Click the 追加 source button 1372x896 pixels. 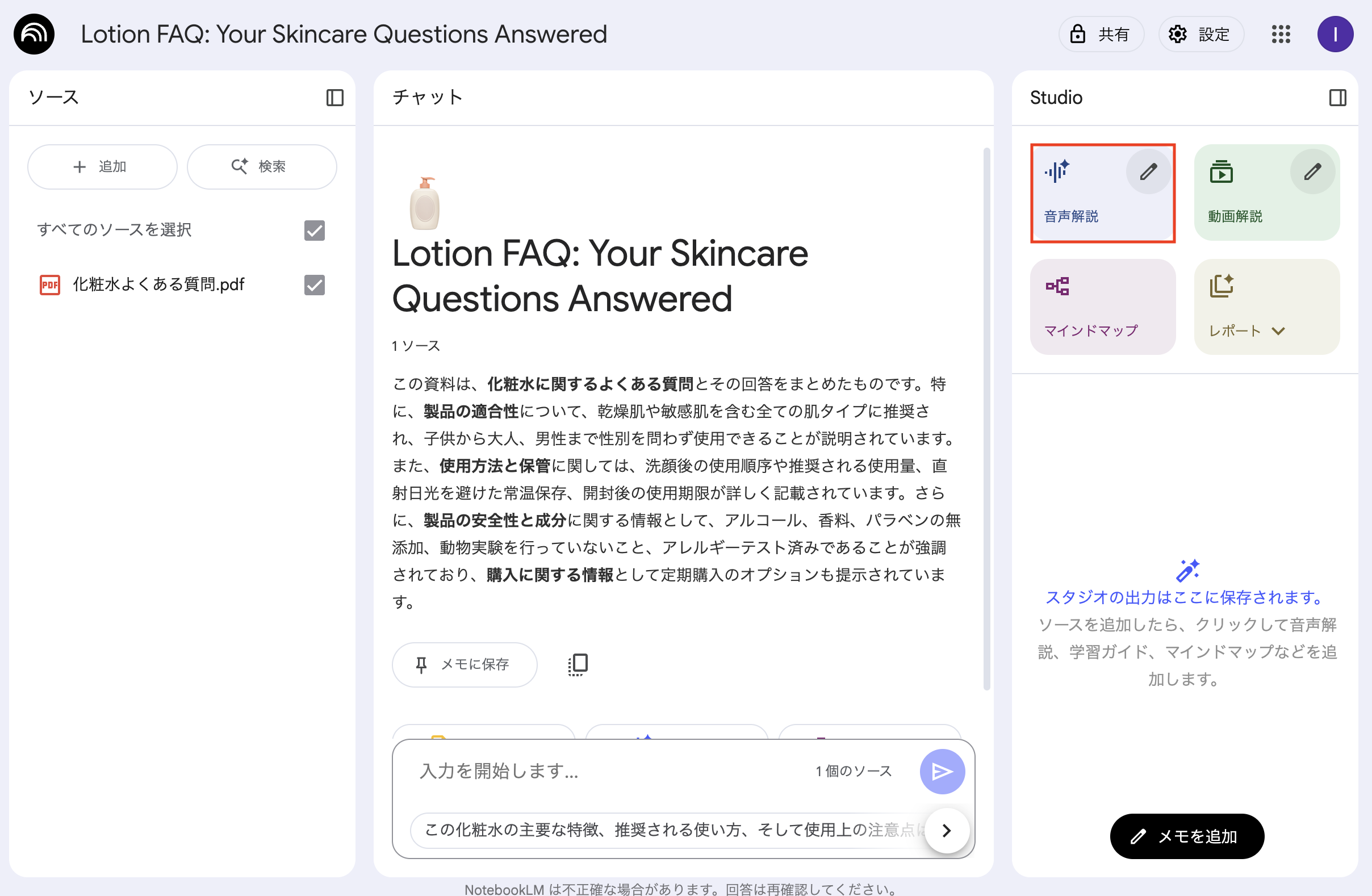[x=102, y=166]
